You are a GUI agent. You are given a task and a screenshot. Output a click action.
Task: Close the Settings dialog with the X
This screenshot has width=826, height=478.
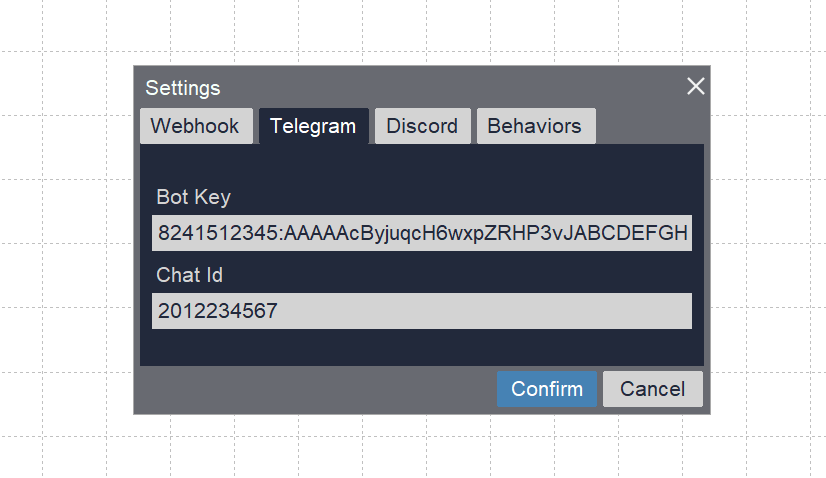696,86
